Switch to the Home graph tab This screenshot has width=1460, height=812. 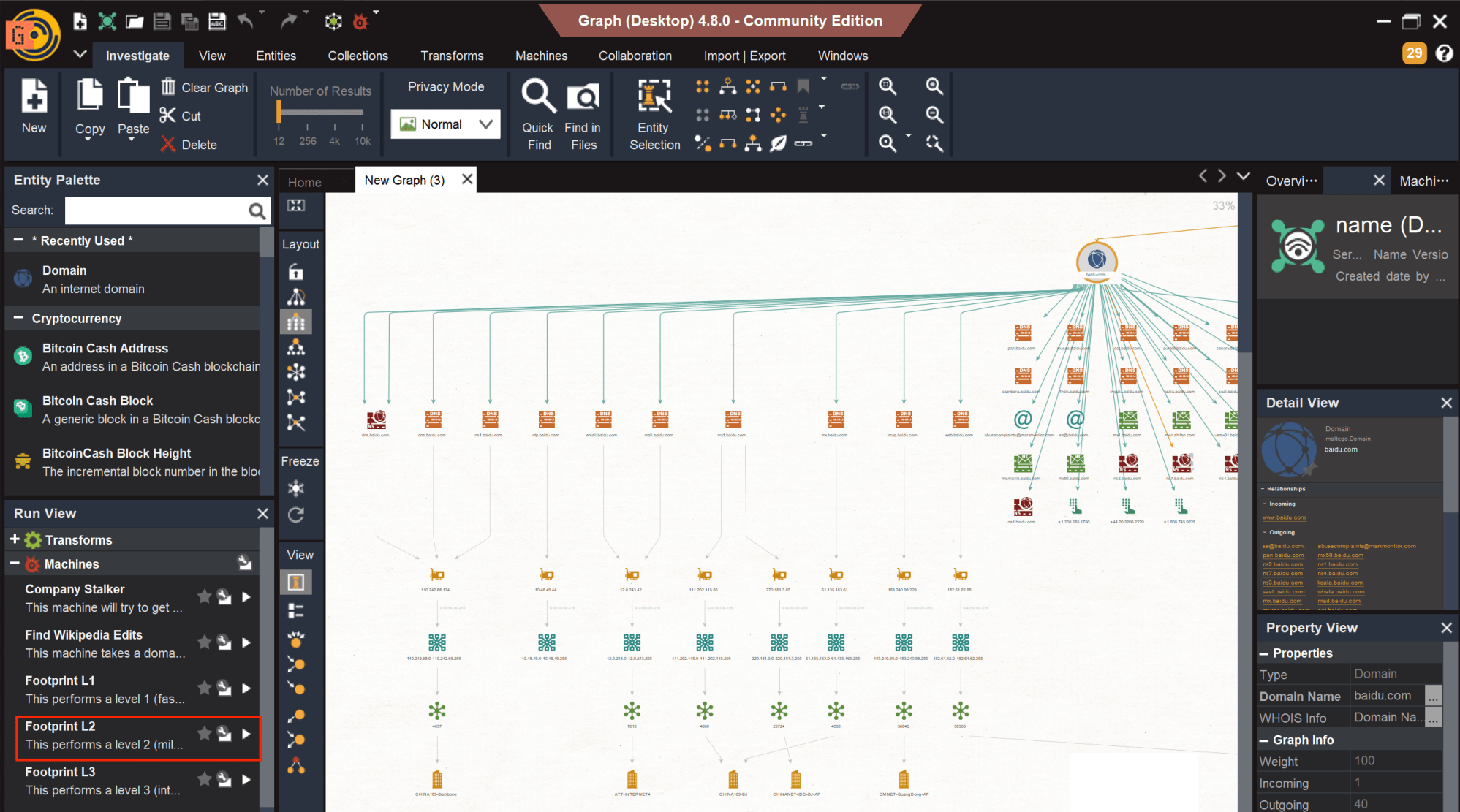(x=304, y=182)
